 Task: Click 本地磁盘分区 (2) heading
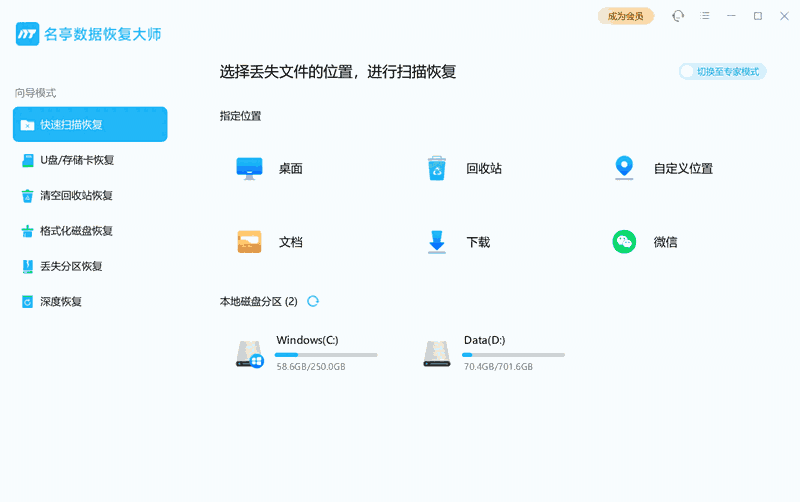coord(259,302)
